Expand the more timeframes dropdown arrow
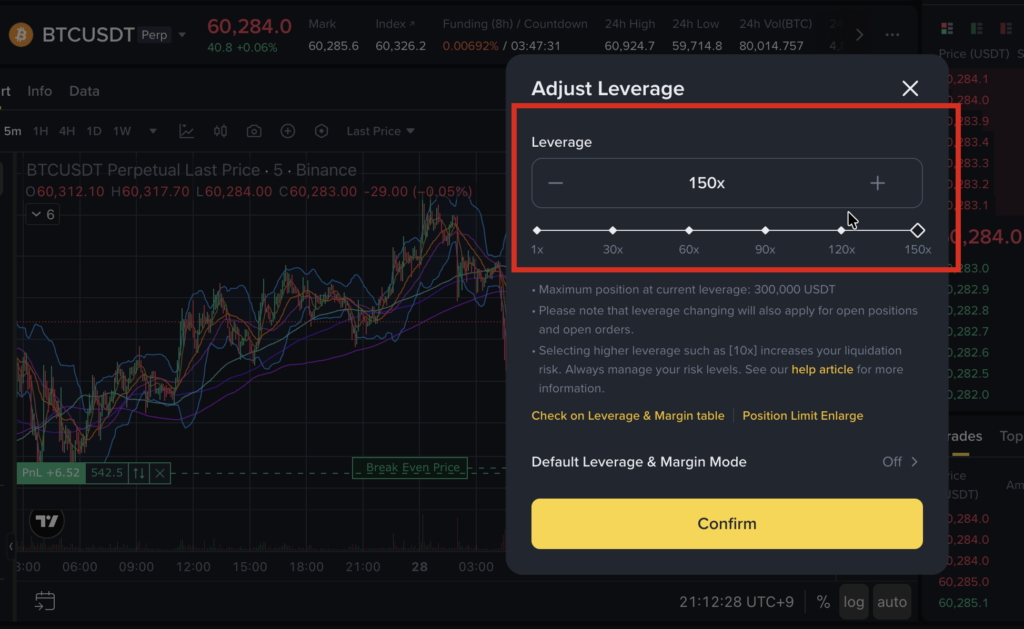This screenshot has width=1024, height=629. (153, 131)
